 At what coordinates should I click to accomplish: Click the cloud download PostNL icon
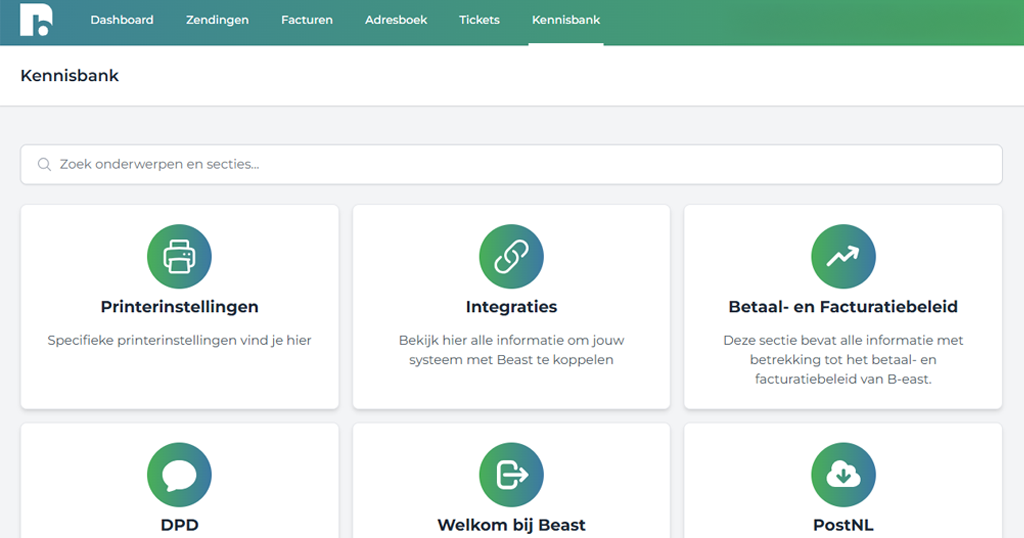843,475
